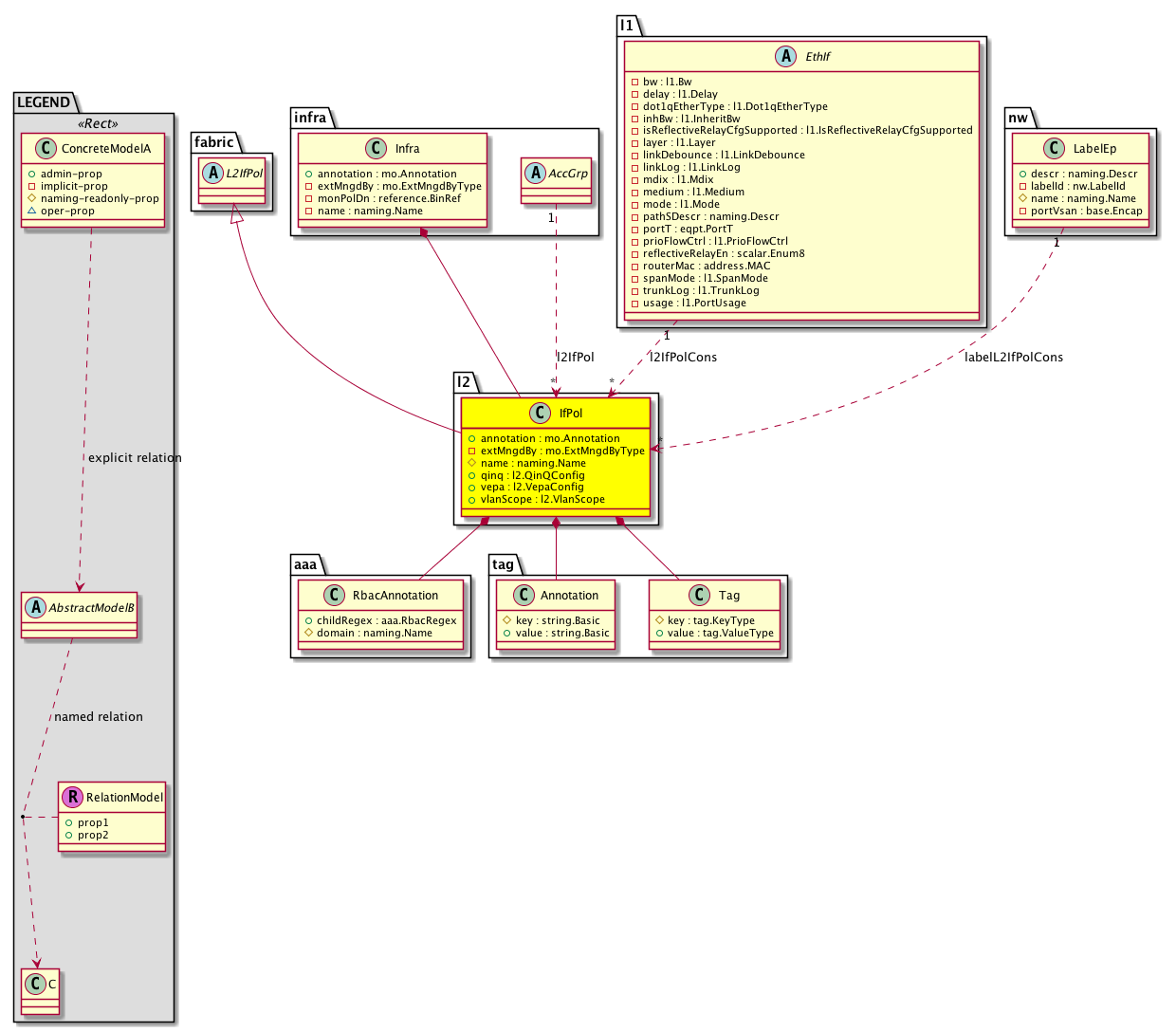The width and height of the screenshot is (1176, 1032).
Task: Click the Tag class circle icon
Action: pos(699,596)
